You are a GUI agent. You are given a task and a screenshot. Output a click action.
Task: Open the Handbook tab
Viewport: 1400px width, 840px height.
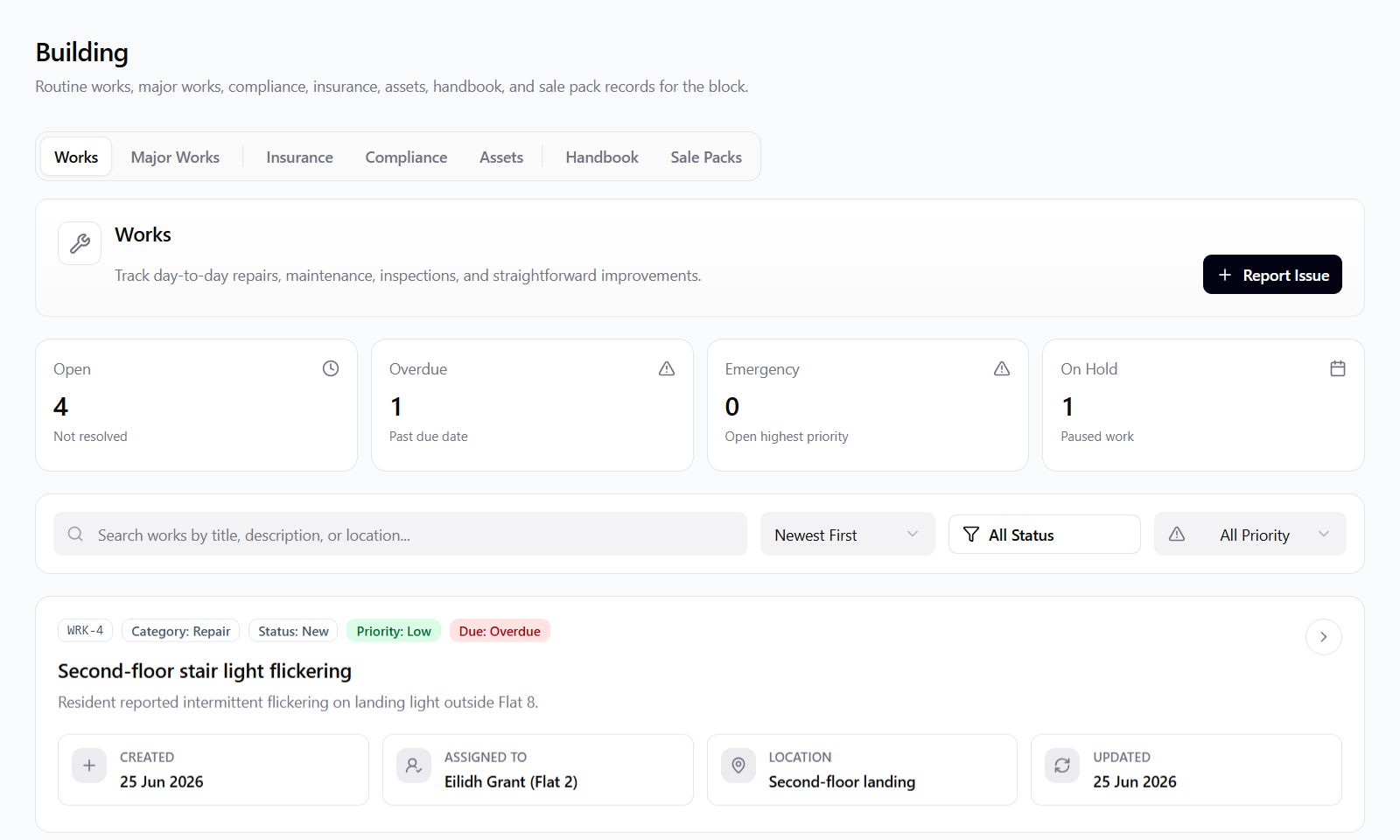click(x=602, y=157)
